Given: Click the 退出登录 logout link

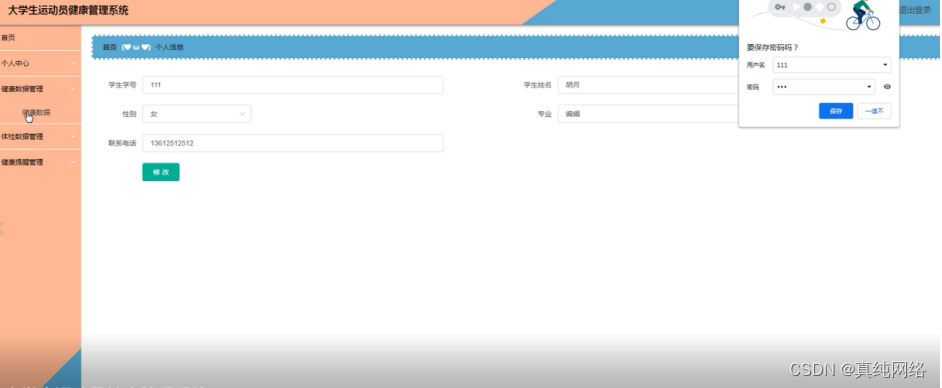Looking at the screenshot, I should tap(915, 10).
